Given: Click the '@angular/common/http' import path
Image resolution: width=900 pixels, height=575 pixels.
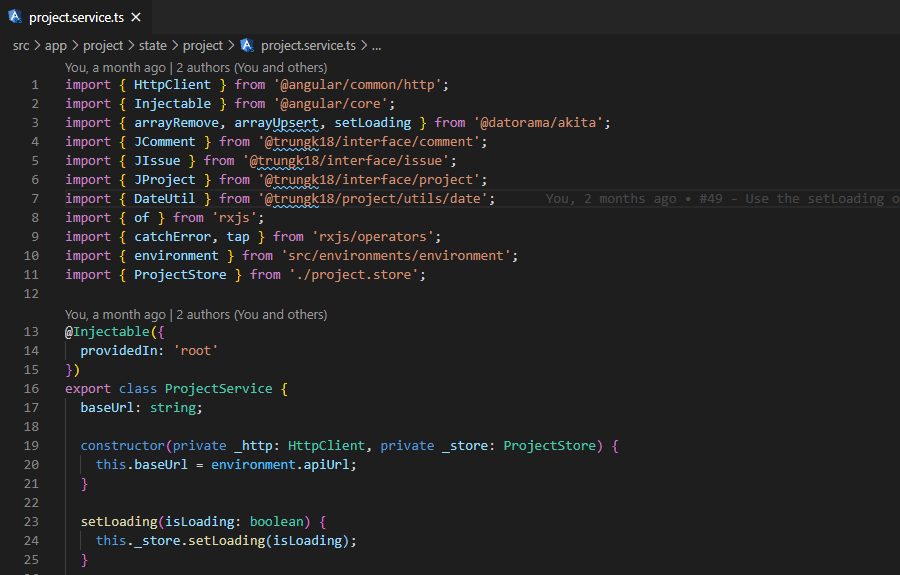Looking at the screenshot, I should point(357,84).
